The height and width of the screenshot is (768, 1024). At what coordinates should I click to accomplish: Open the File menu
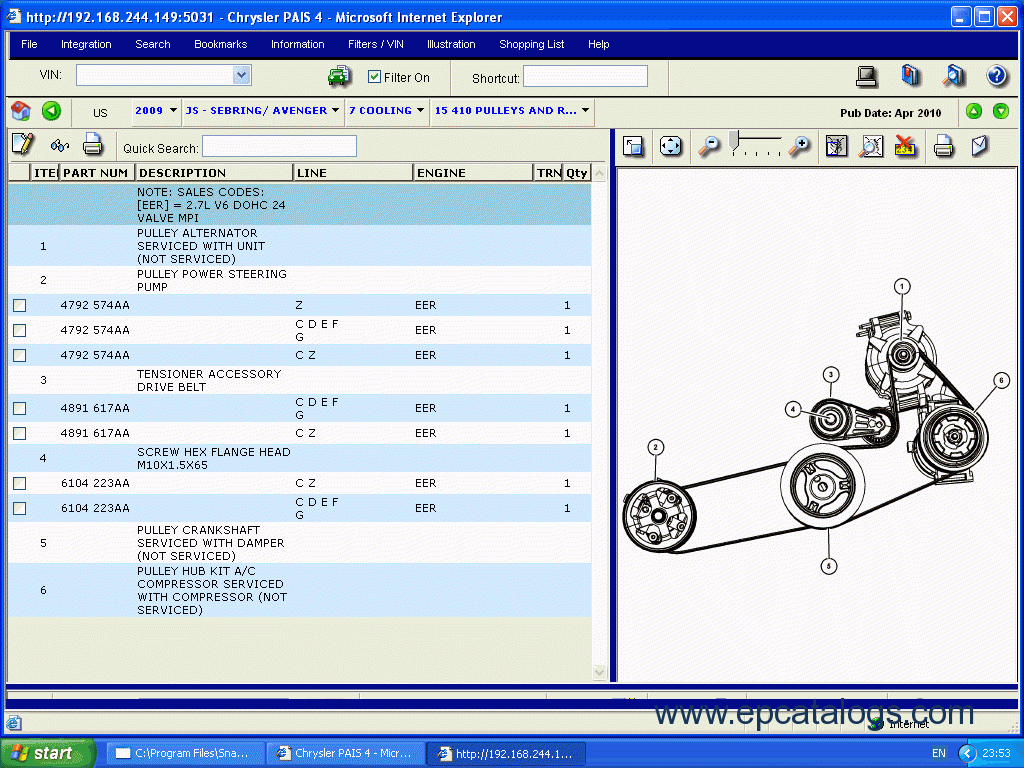click(29, 44)
